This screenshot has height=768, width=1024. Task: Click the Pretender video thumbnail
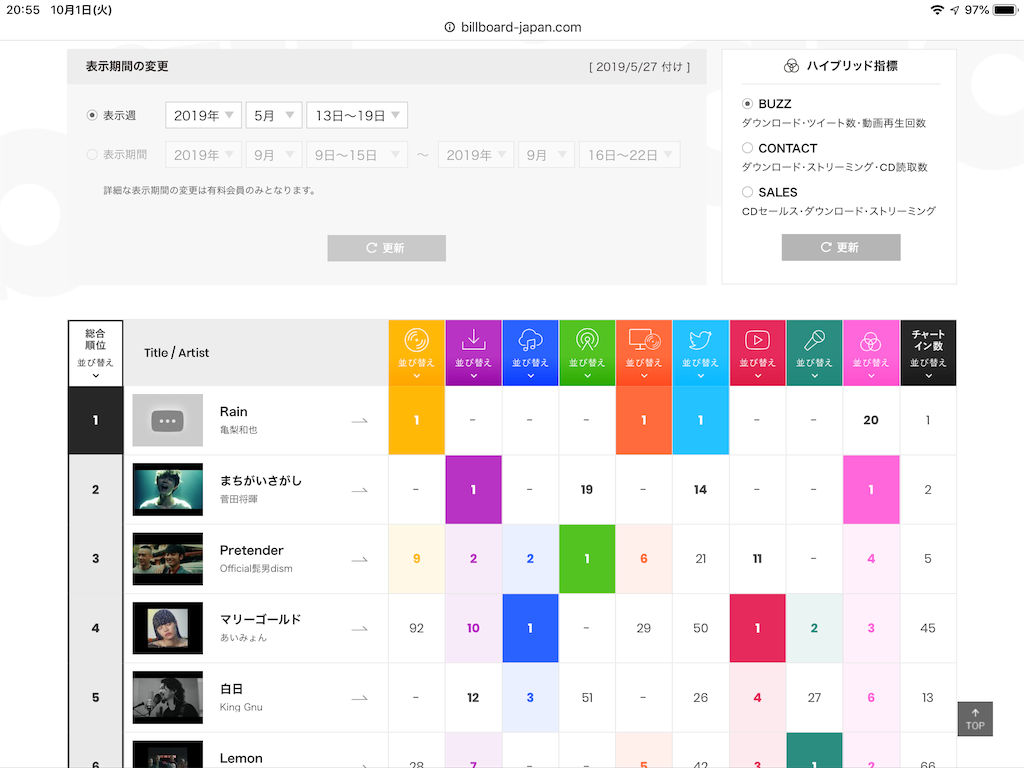168,559
